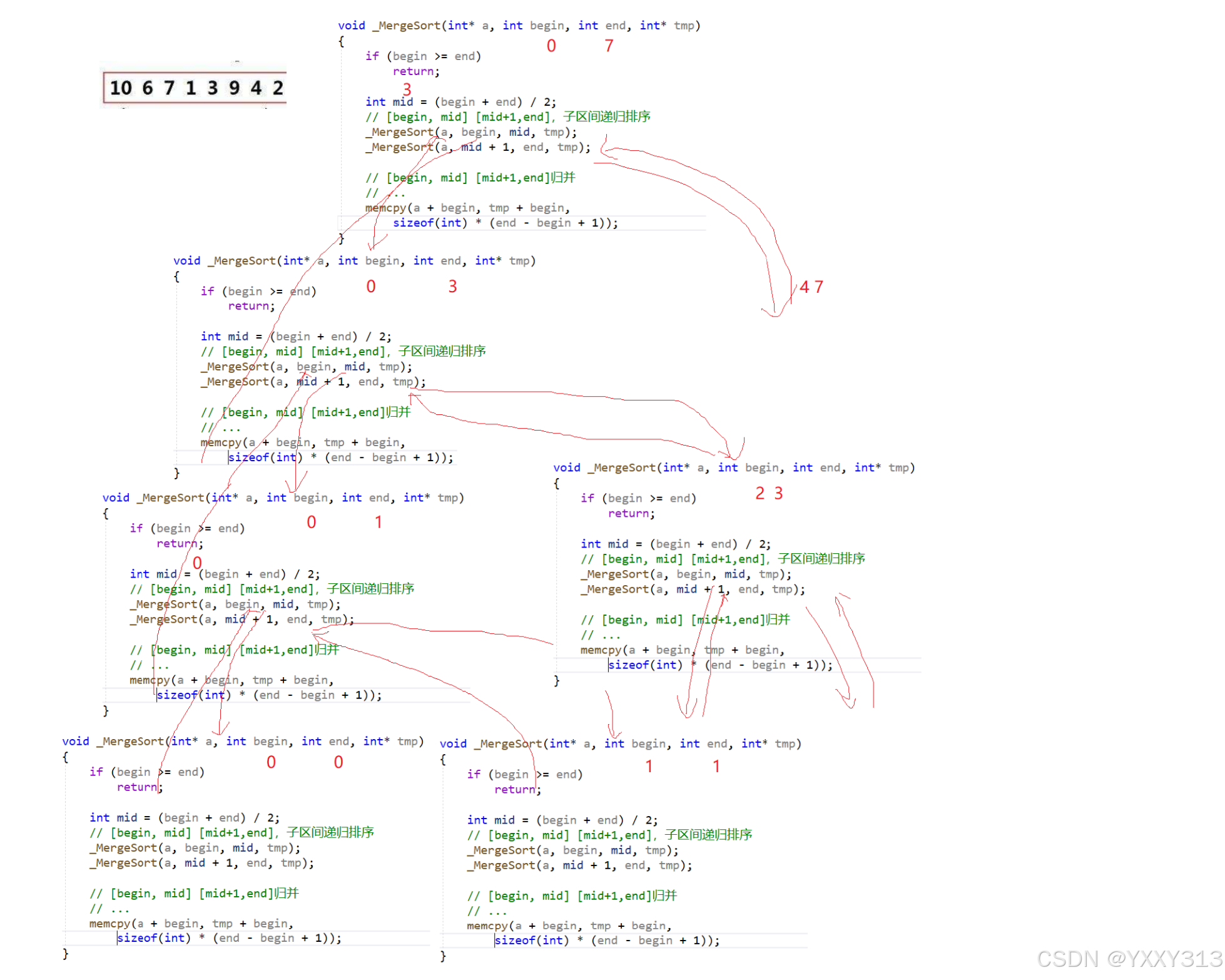1225x980 pixels.
Task: Click the memcpy call in the topmost function
Action: [385, 208]
